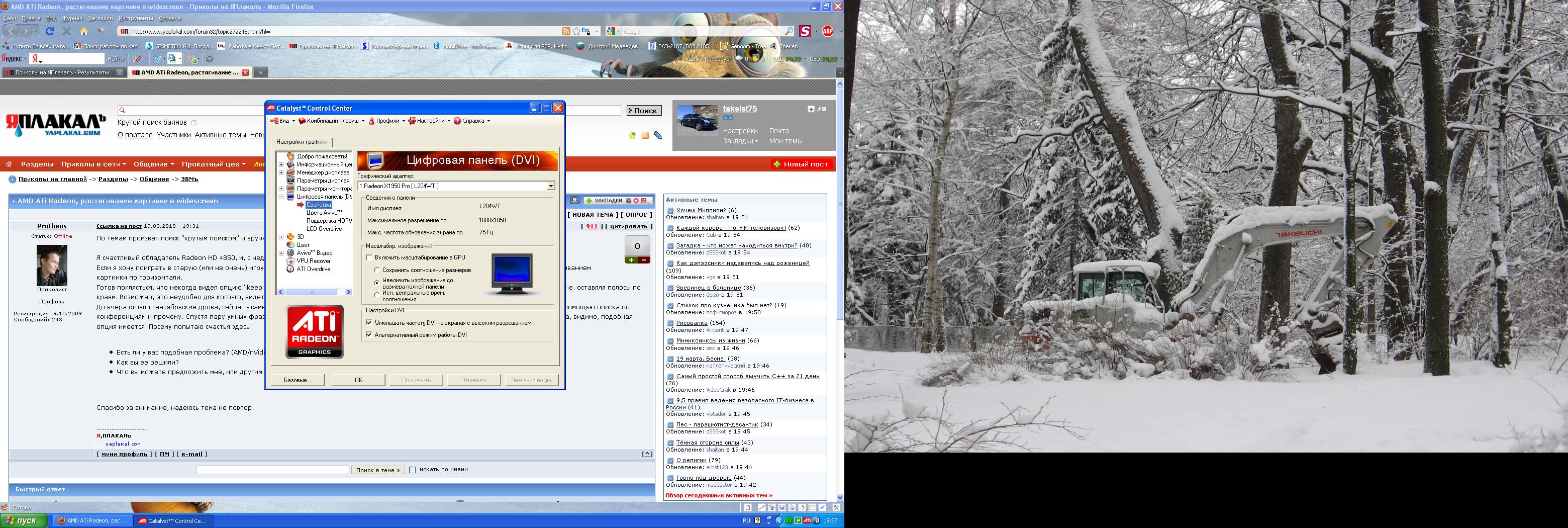This screenshot has height=528, width=1568.
Task: Uncheck 'Уменьшать частоту DVI' checkbox
Action: [x=369, y=323]
